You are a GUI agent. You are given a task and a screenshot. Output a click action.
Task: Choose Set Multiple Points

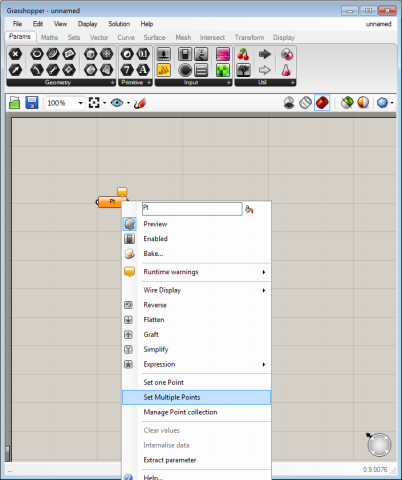pyautogui.click(x=197, y=397)
